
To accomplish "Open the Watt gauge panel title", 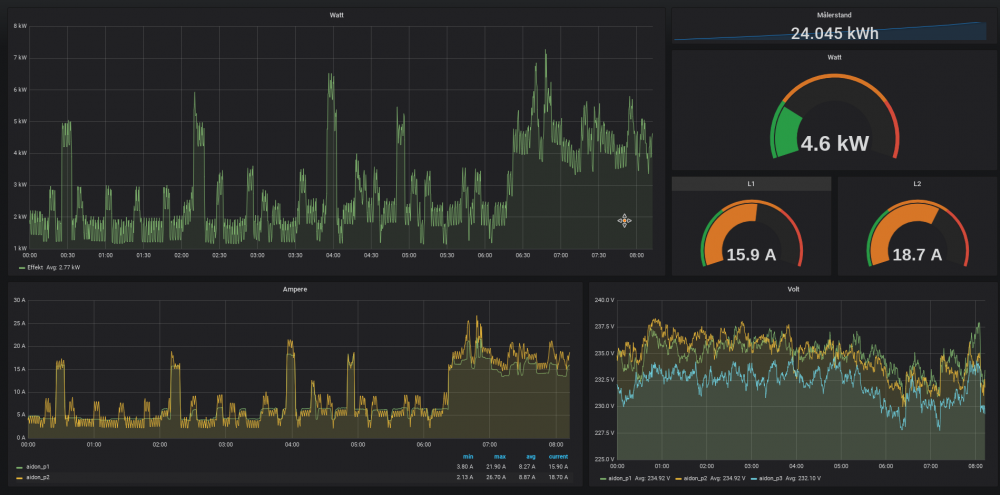I will pyautogui.click(x=833, y=57).
